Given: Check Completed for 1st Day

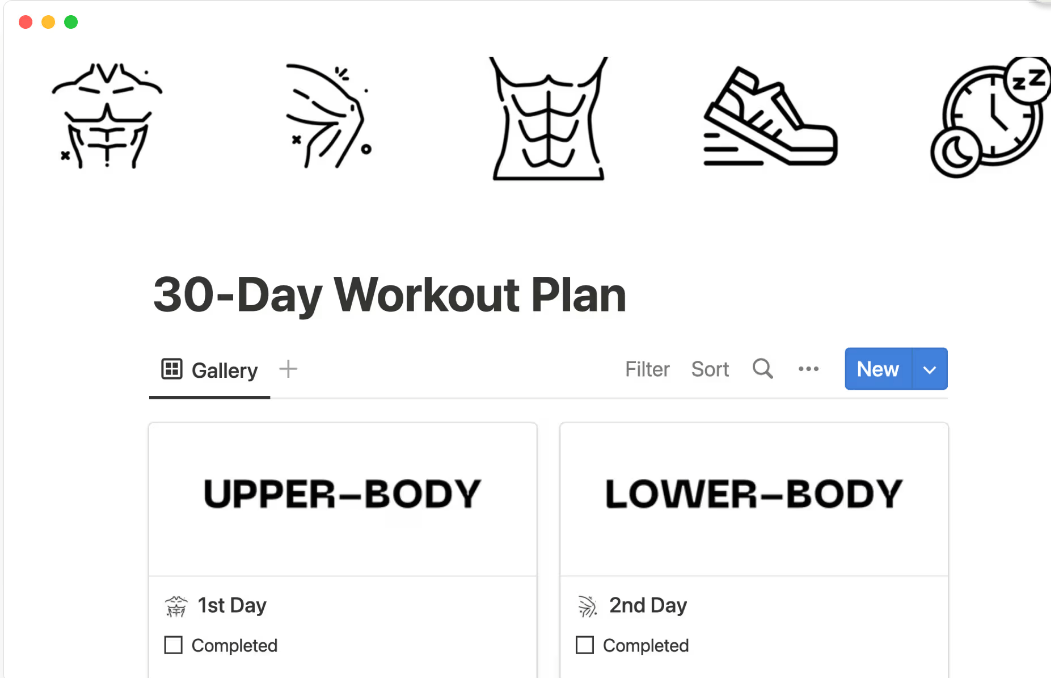Looking at the screenshot, I should [174, 645].
